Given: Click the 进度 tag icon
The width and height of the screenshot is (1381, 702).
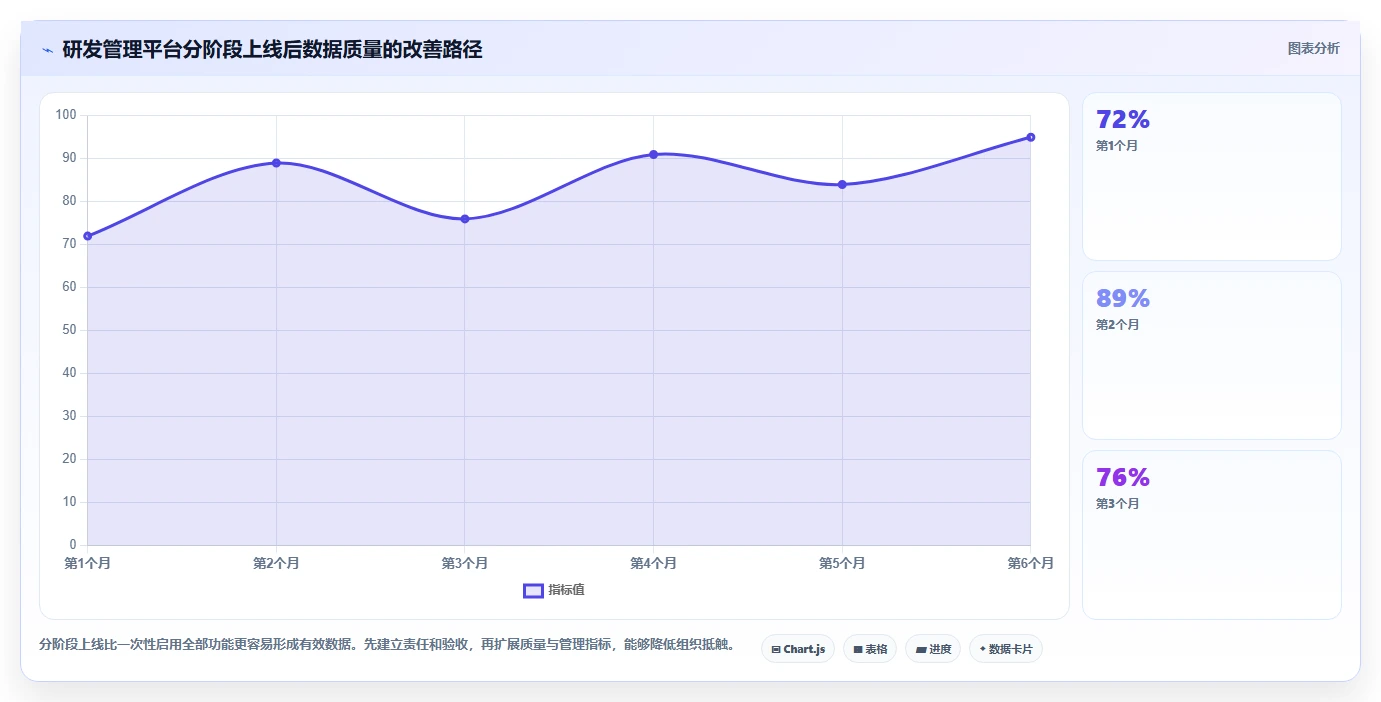Looking at the screenshot, I should click(920, 649).
